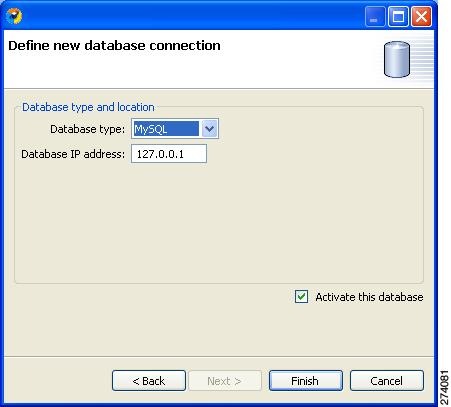Go back with the < Back button
The height and width of the screenshot is (407, 451).
149,380
